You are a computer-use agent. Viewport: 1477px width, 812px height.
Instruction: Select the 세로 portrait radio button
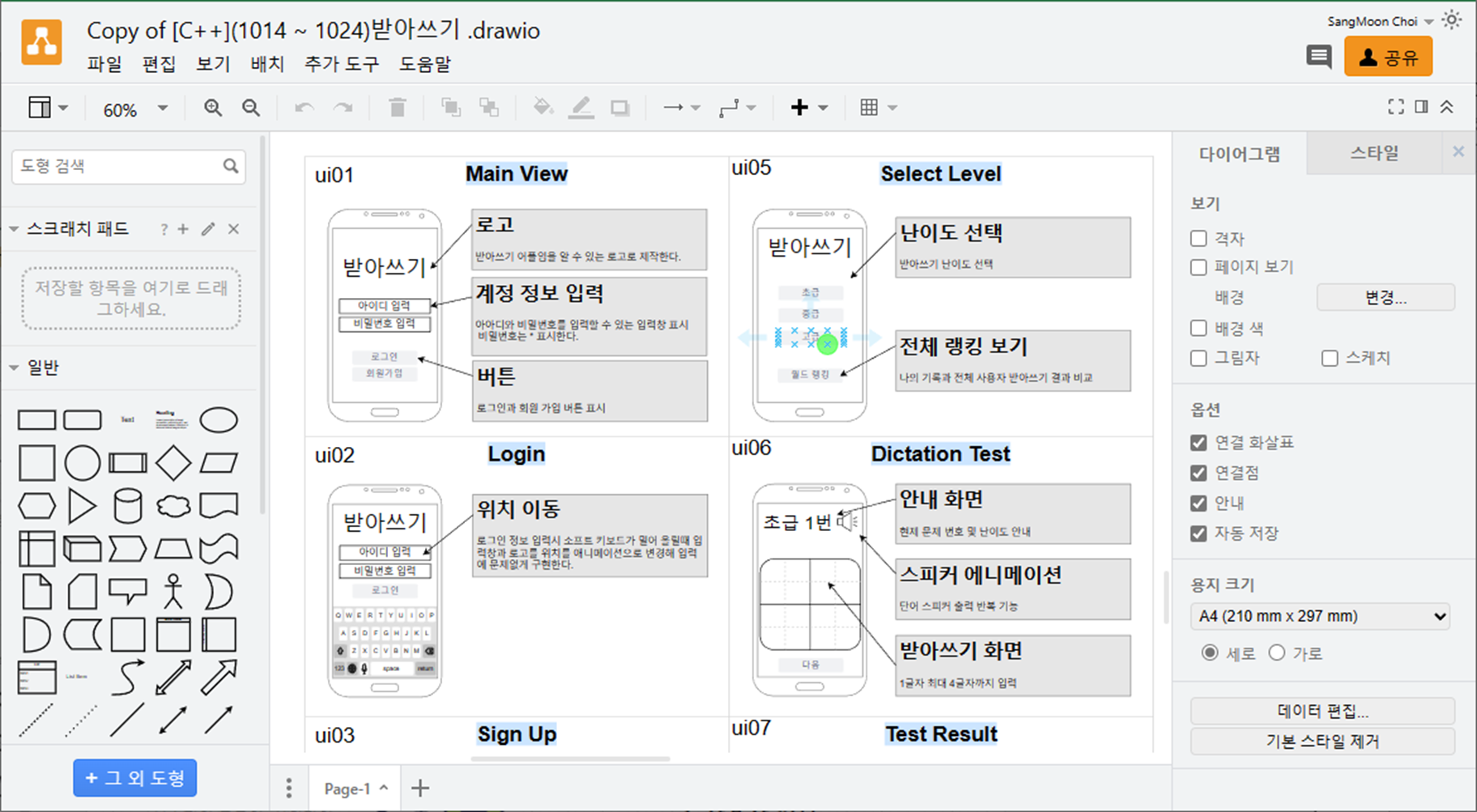pos(1210,653)
